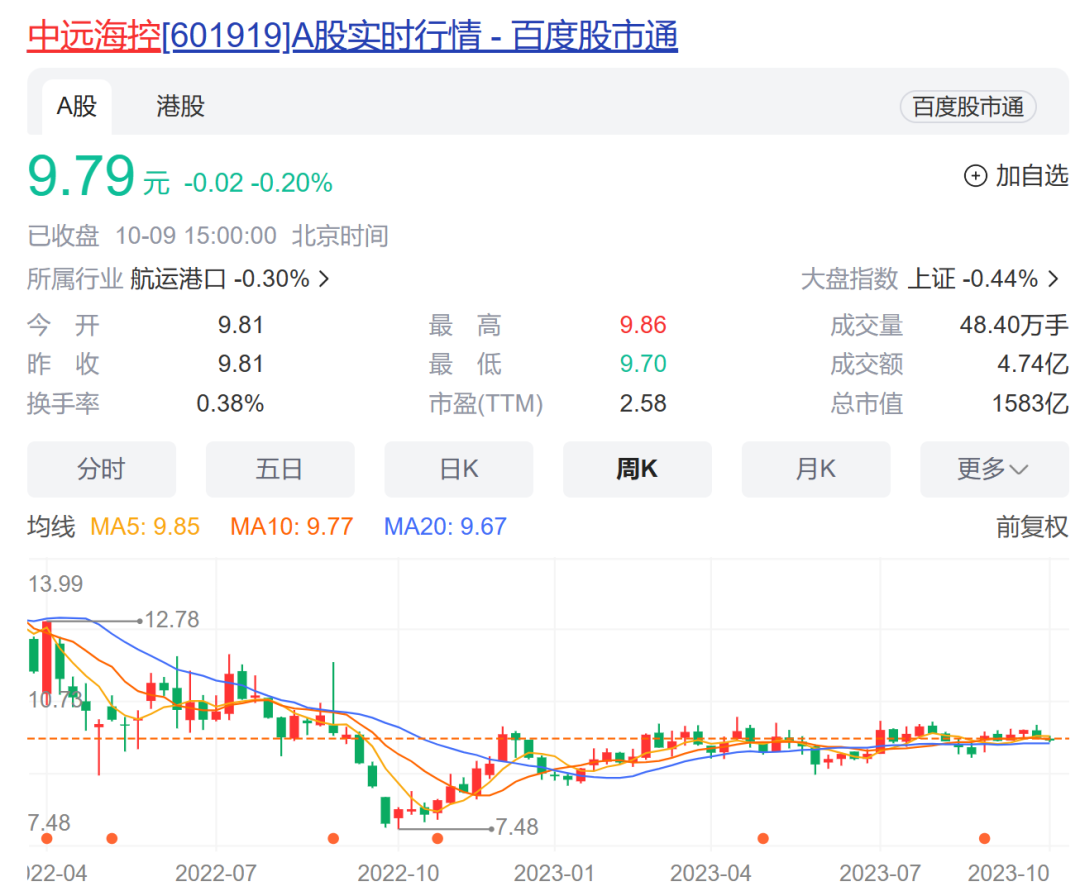Click the 最低 value 9.70

coord(643,364)
